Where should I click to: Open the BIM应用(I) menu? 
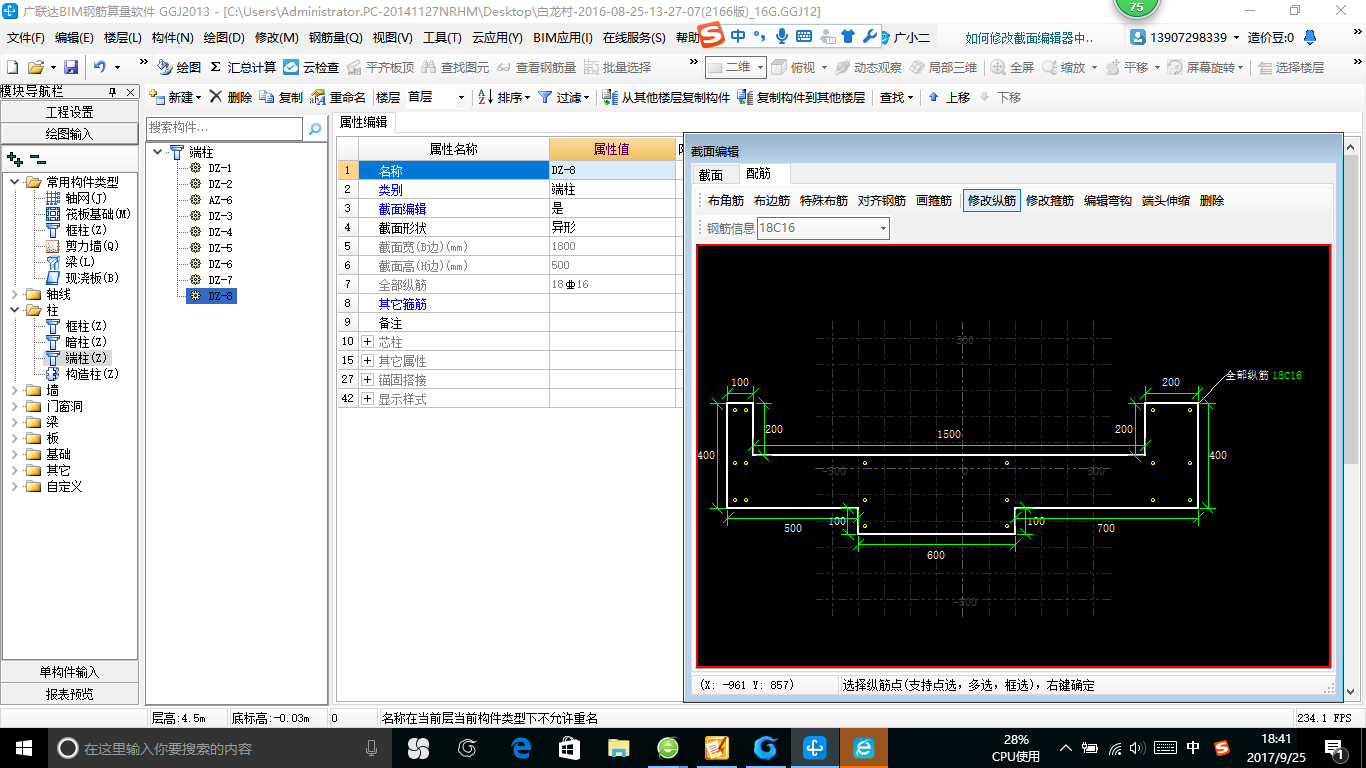(563, 38)
